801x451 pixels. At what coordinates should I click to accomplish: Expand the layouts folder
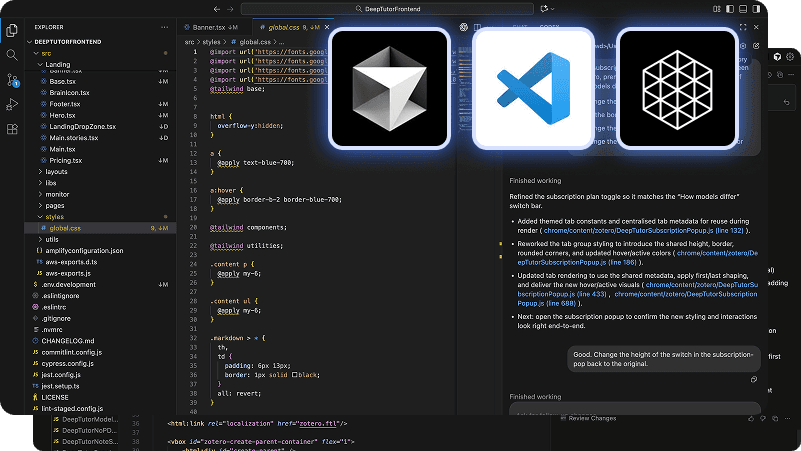(40, 172)
